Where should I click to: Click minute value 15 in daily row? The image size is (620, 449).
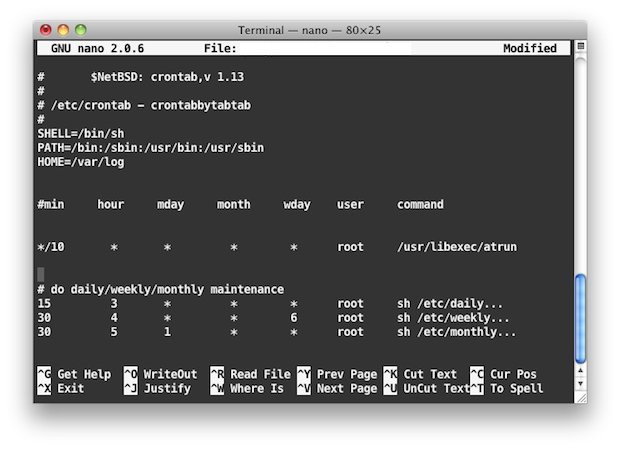(x=44, y=304)
